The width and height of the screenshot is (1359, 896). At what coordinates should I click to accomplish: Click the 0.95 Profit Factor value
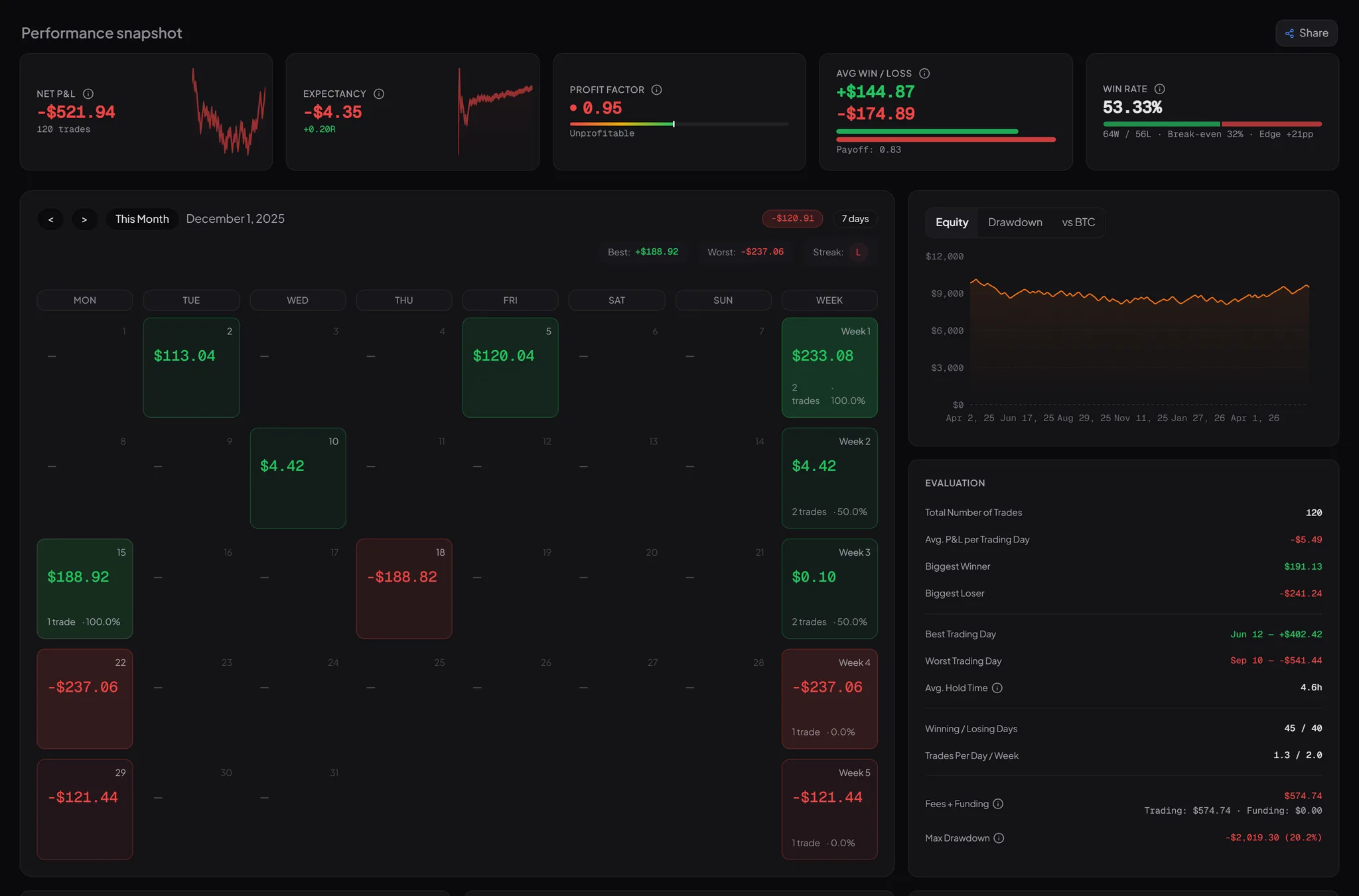[x=602, y=108]
